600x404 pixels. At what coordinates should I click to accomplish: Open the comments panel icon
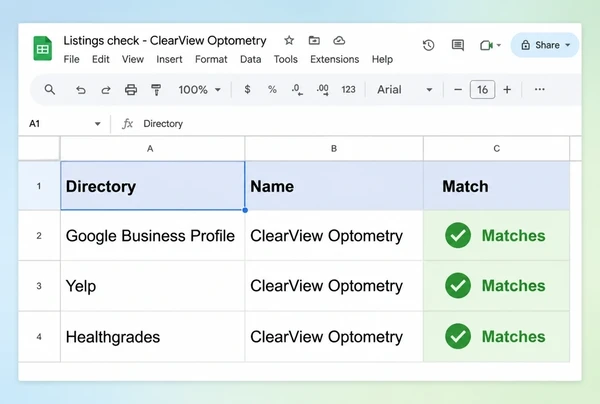click(x=458, y=45)
